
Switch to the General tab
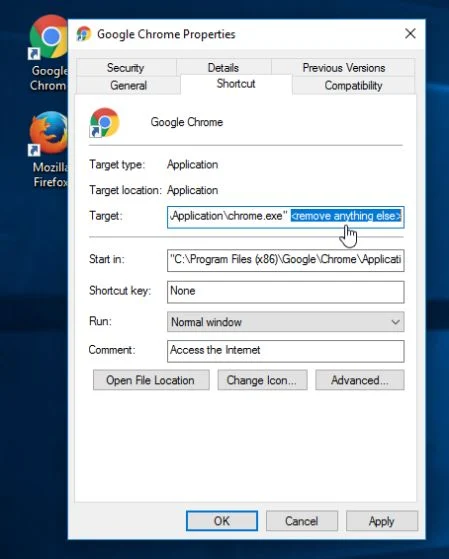[128, 86]
